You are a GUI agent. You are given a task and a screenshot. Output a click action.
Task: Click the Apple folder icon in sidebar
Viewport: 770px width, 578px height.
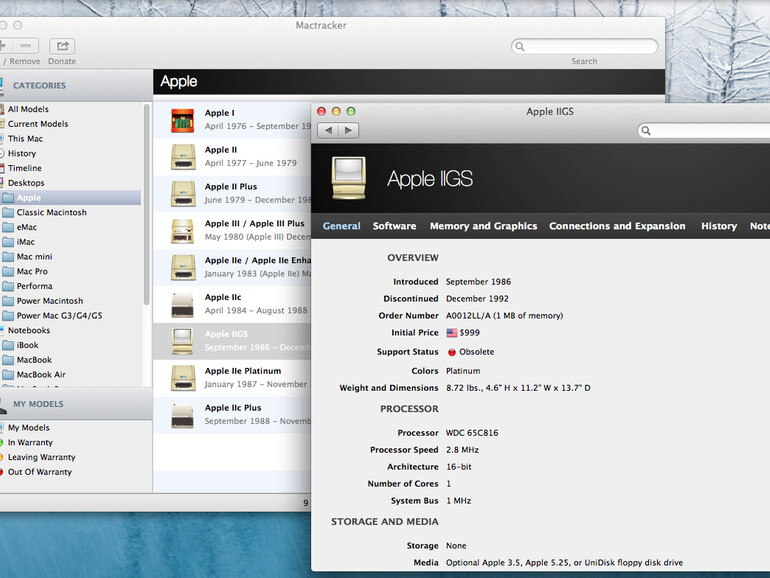(8, 198)
